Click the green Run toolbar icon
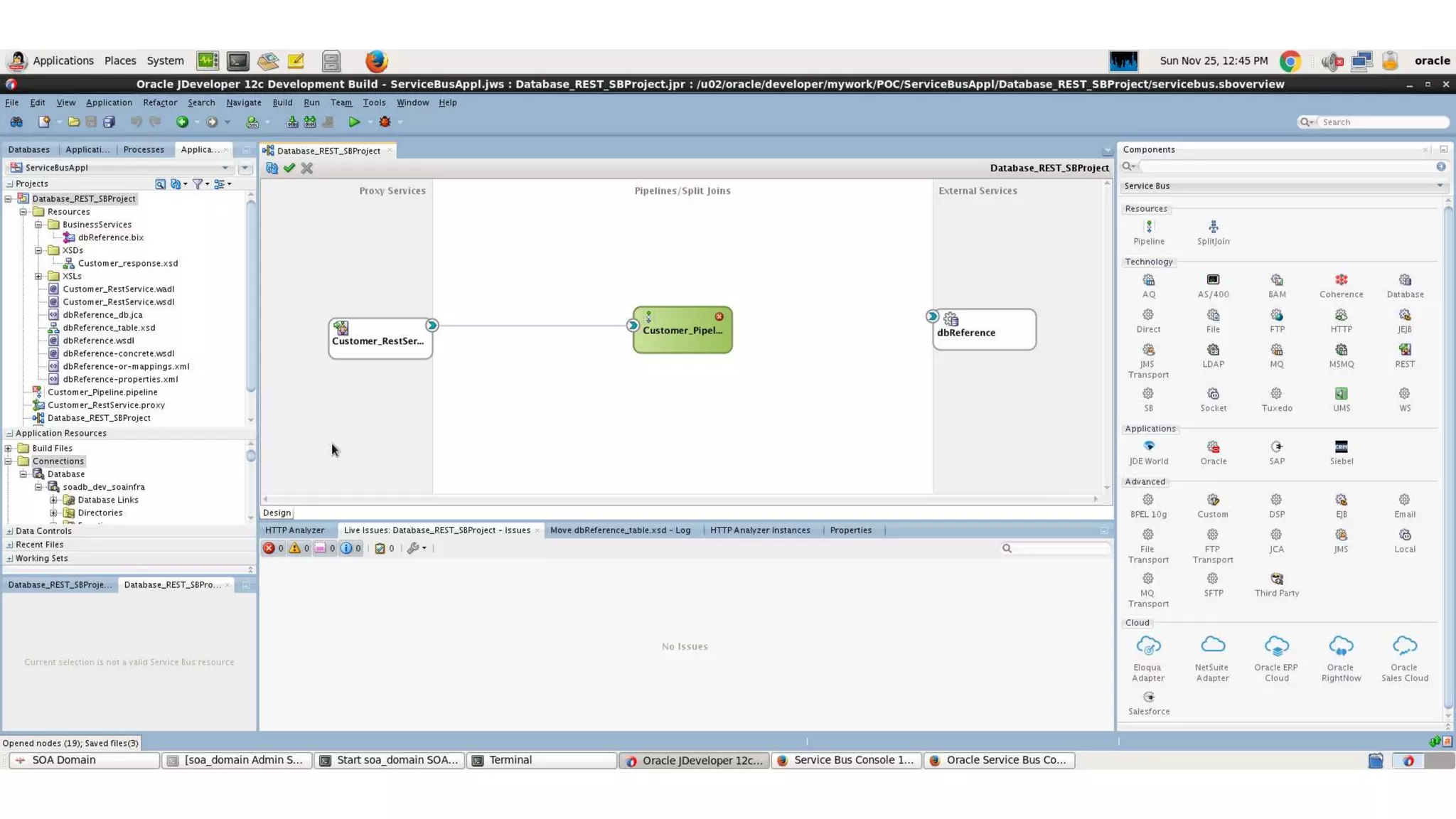The width and height of the screenshot is (1456, 819). [x=353, y=122]
